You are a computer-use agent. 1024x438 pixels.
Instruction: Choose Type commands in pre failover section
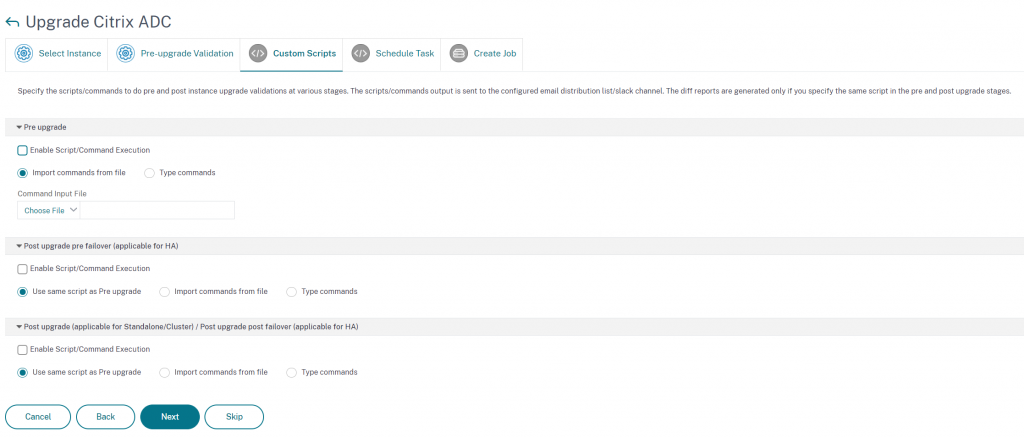[292, 292]
